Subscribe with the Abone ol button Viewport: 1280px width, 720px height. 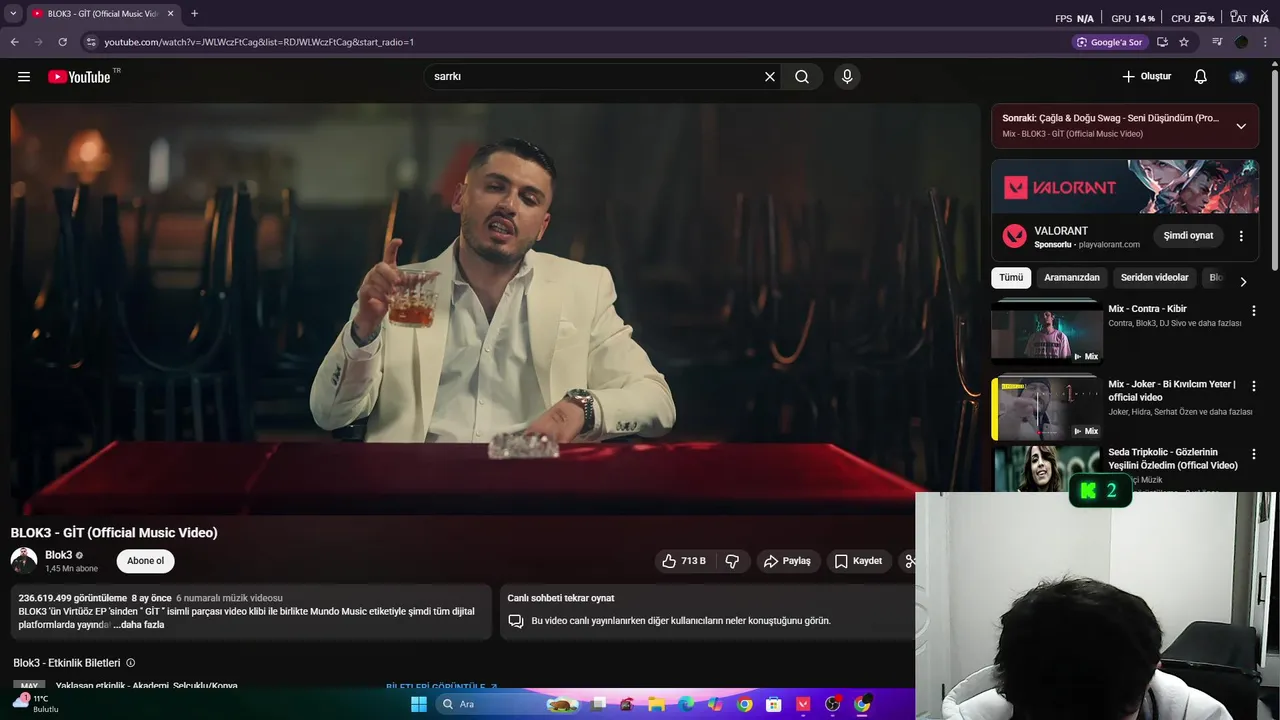[x=145, y=561]
